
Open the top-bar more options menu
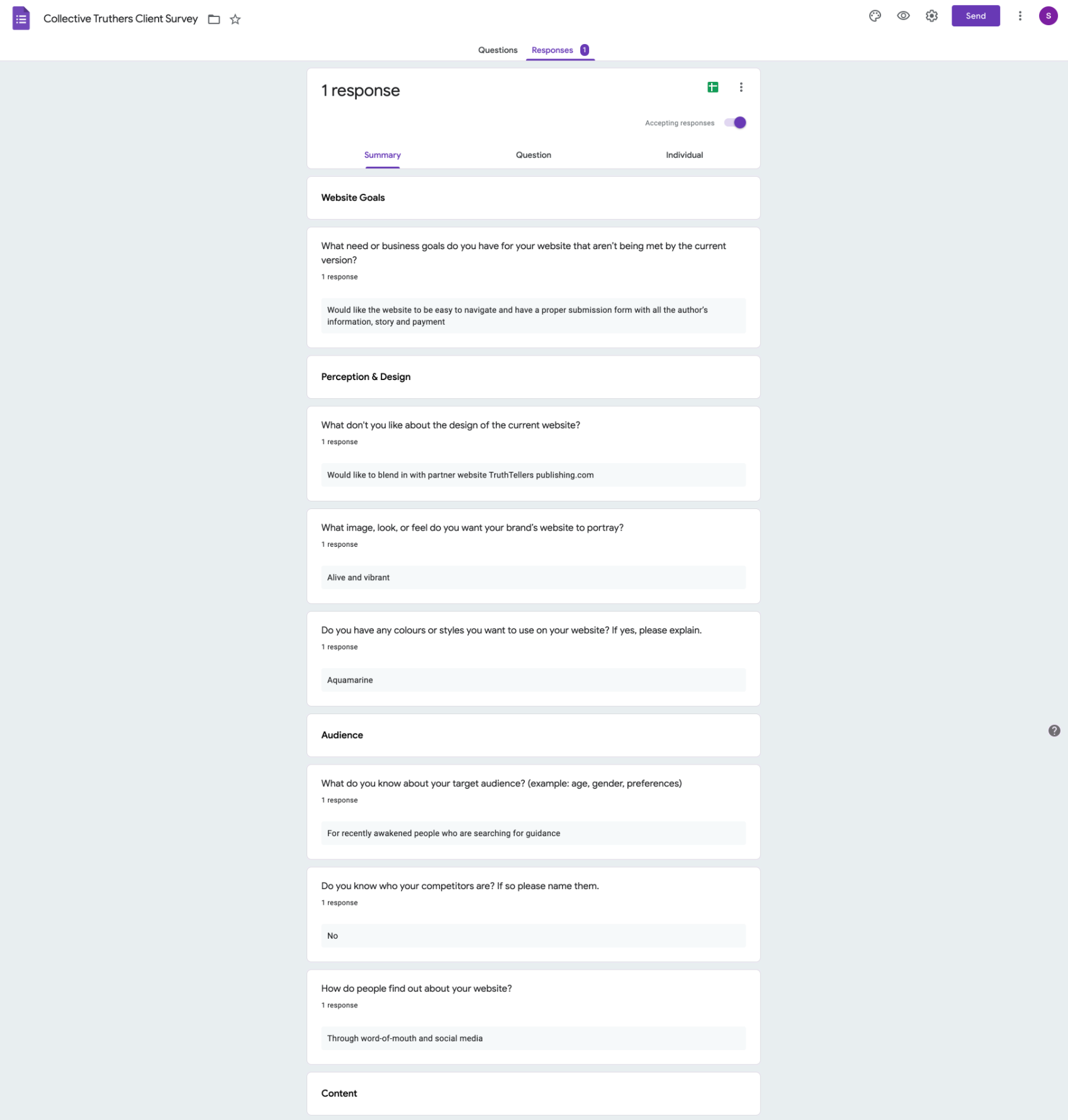(1020, 16)
